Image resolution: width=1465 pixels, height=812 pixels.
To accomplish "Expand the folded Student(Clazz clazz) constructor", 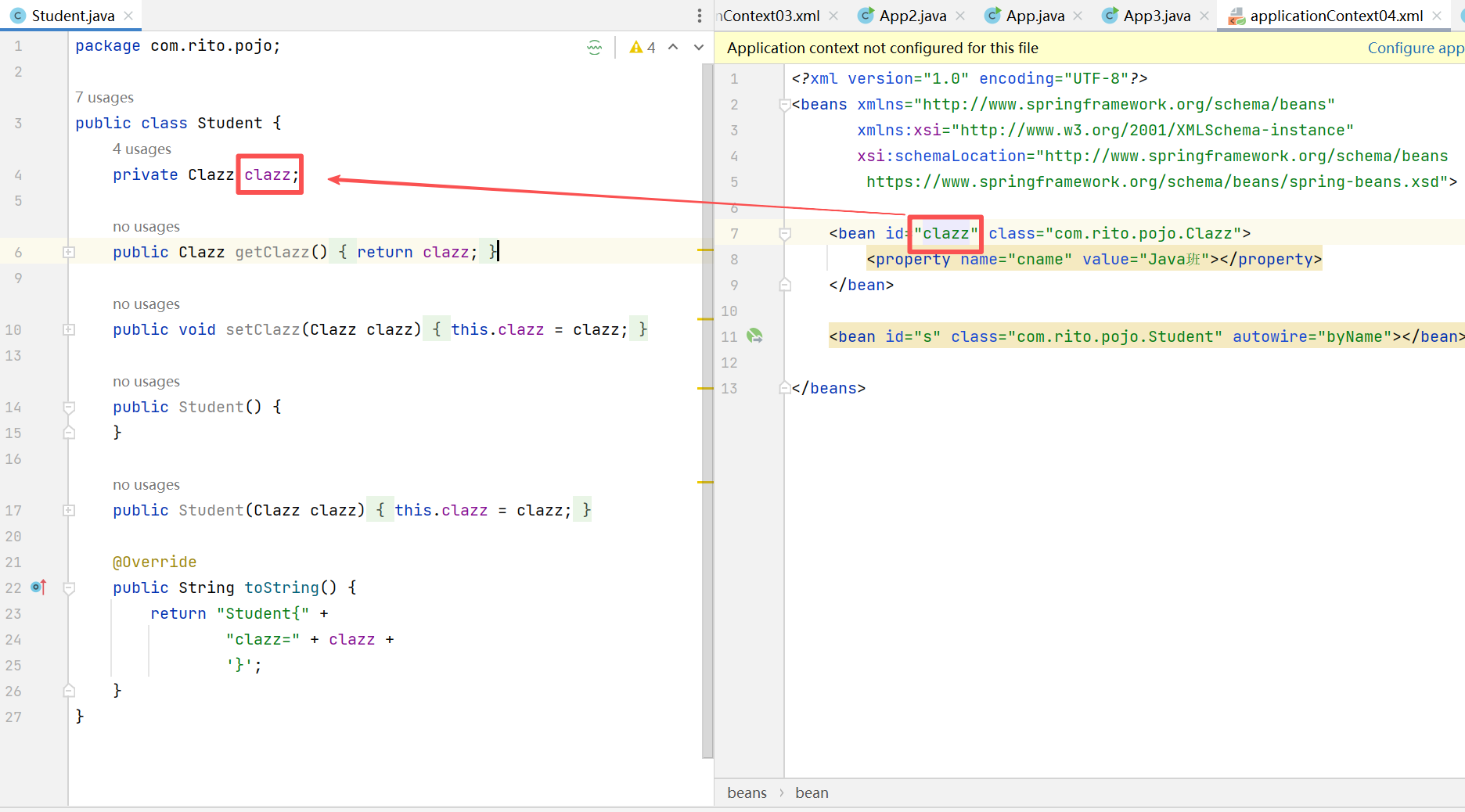I will [x=69, y=510].
